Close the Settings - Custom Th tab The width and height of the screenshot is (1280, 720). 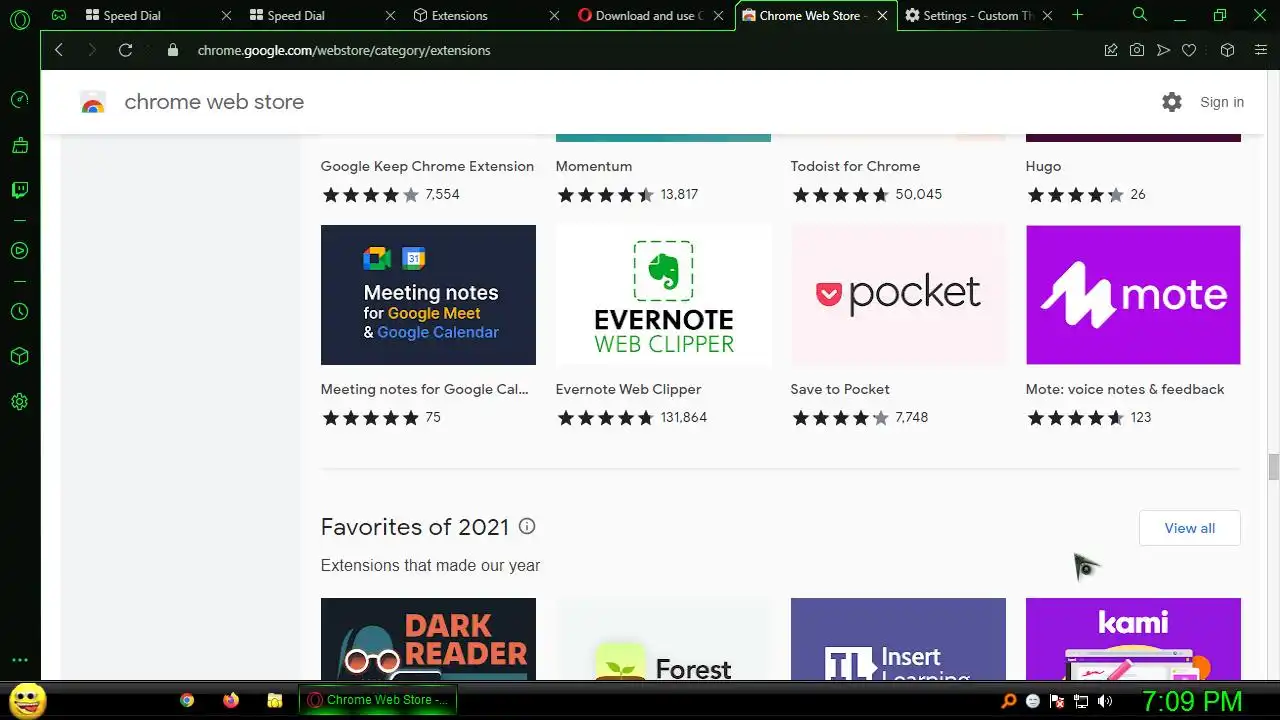tap(1047, 16)
